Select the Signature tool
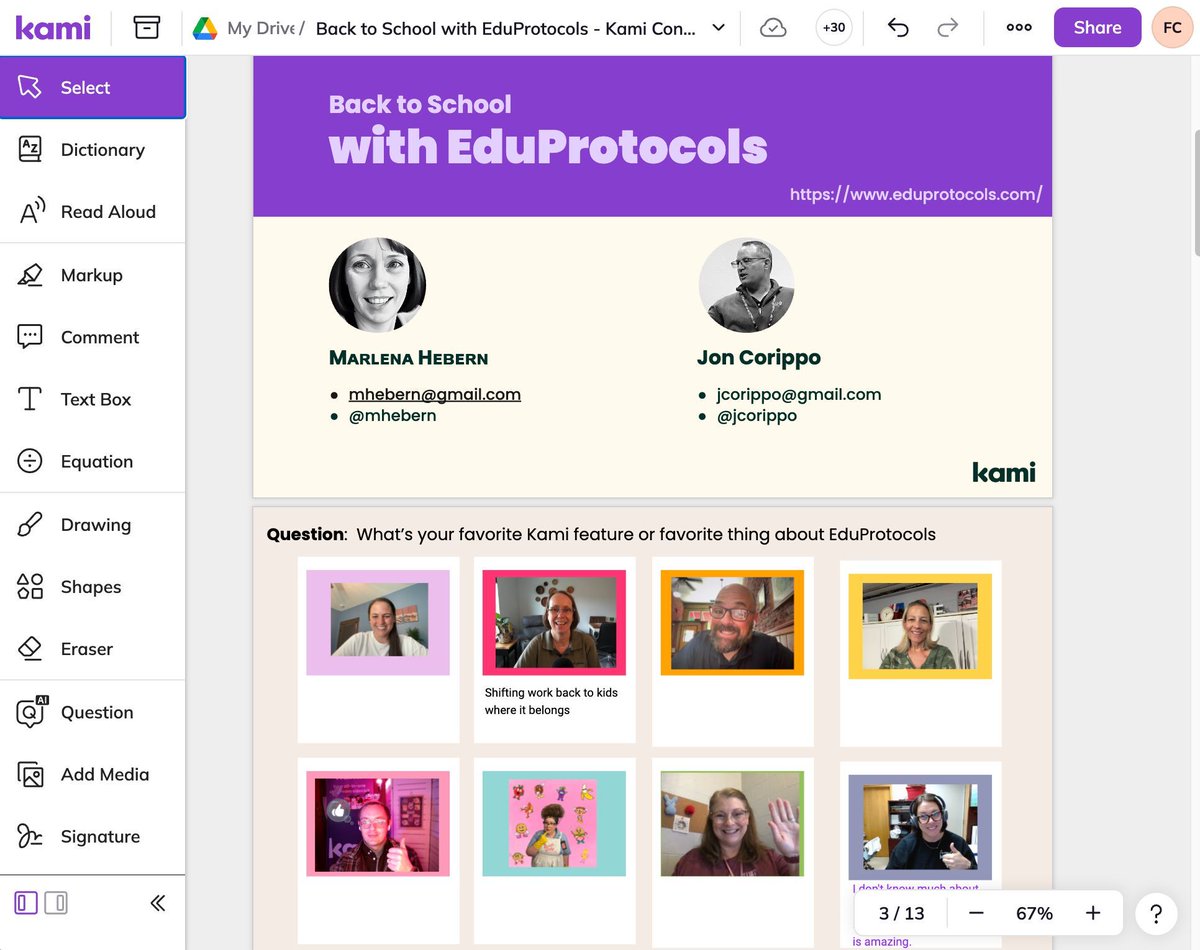This screenshot has width=1200, height=950. [92, 836]
